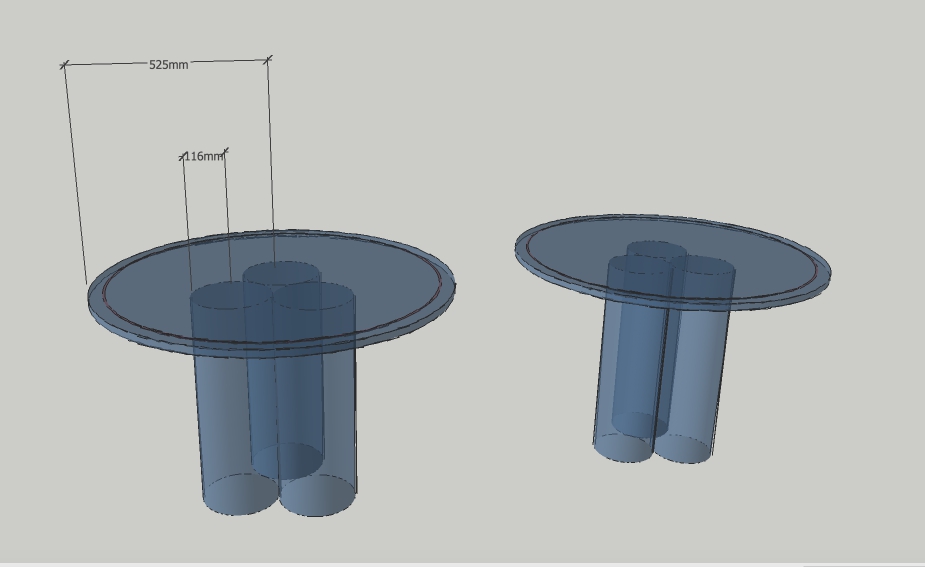Click bottom face of right table's front-right leg

pos(684,449)
